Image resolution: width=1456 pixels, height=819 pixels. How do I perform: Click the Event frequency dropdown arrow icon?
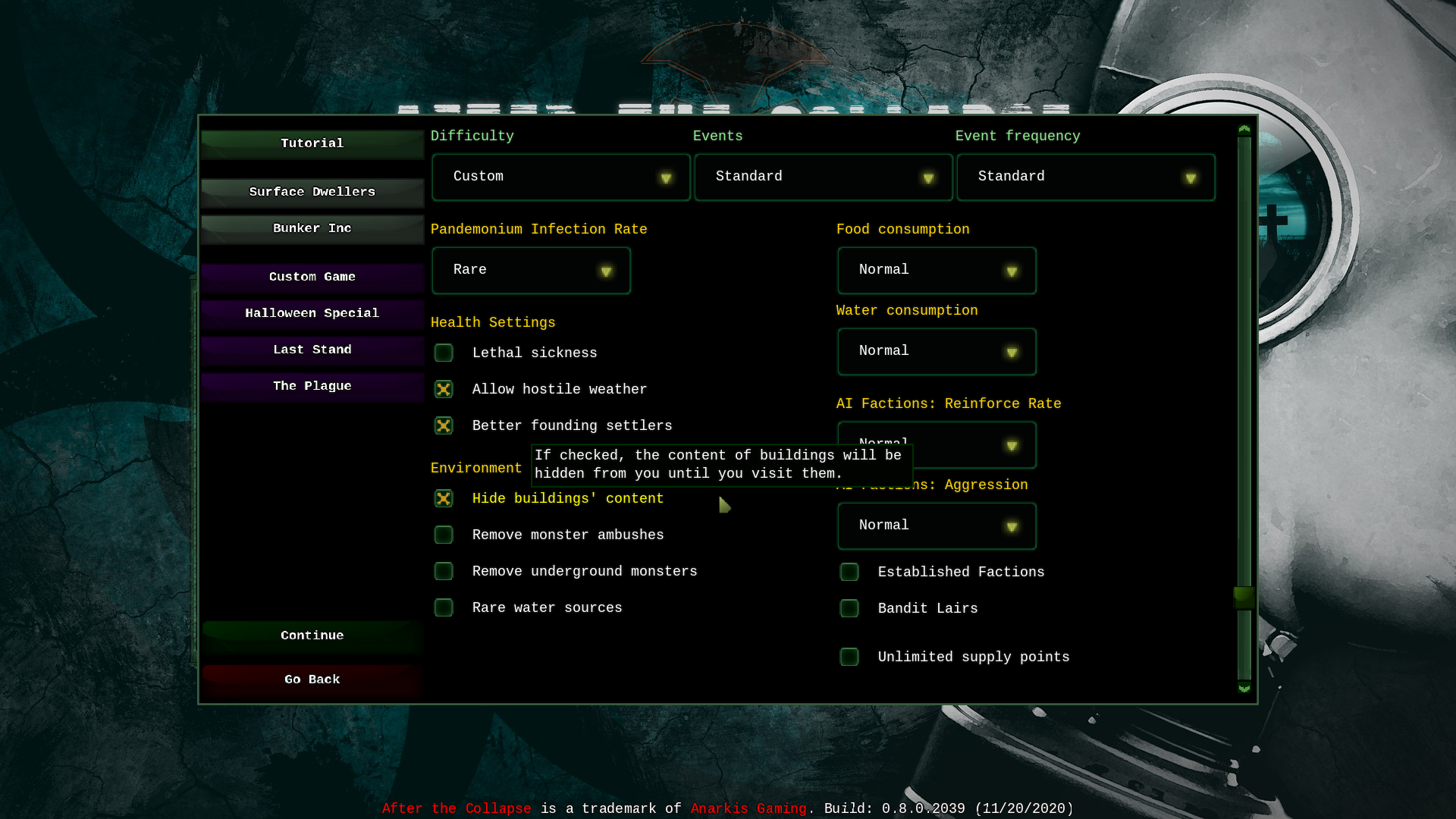click(x=1191, y=178)
